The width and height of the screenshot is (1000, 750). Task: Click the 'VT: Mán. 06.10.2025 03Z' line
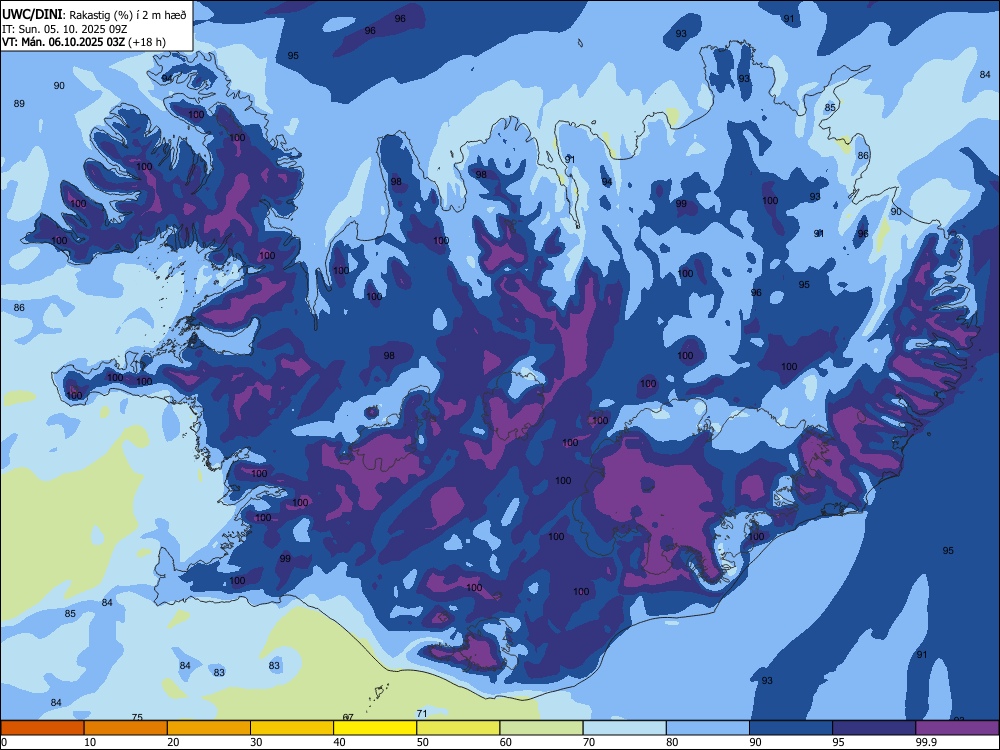pyautogui.click(x=63, y=42)
